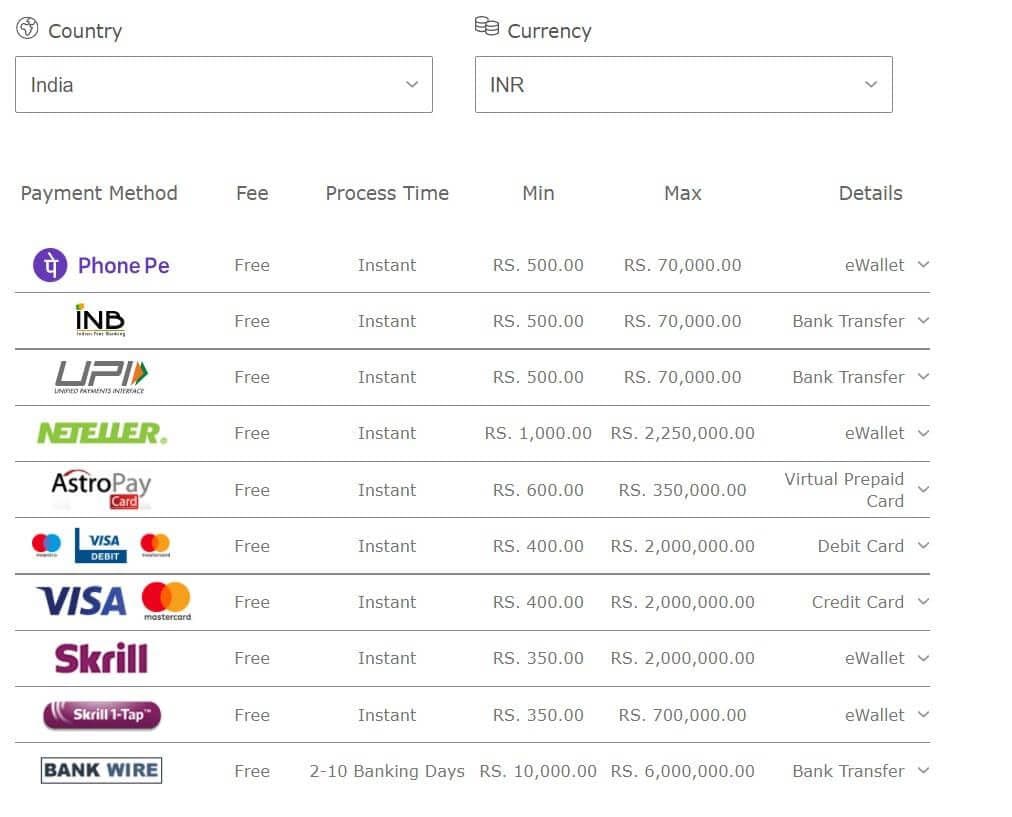
Task: Click the PhonePe payment logo
Action: (x=101, y=265)
